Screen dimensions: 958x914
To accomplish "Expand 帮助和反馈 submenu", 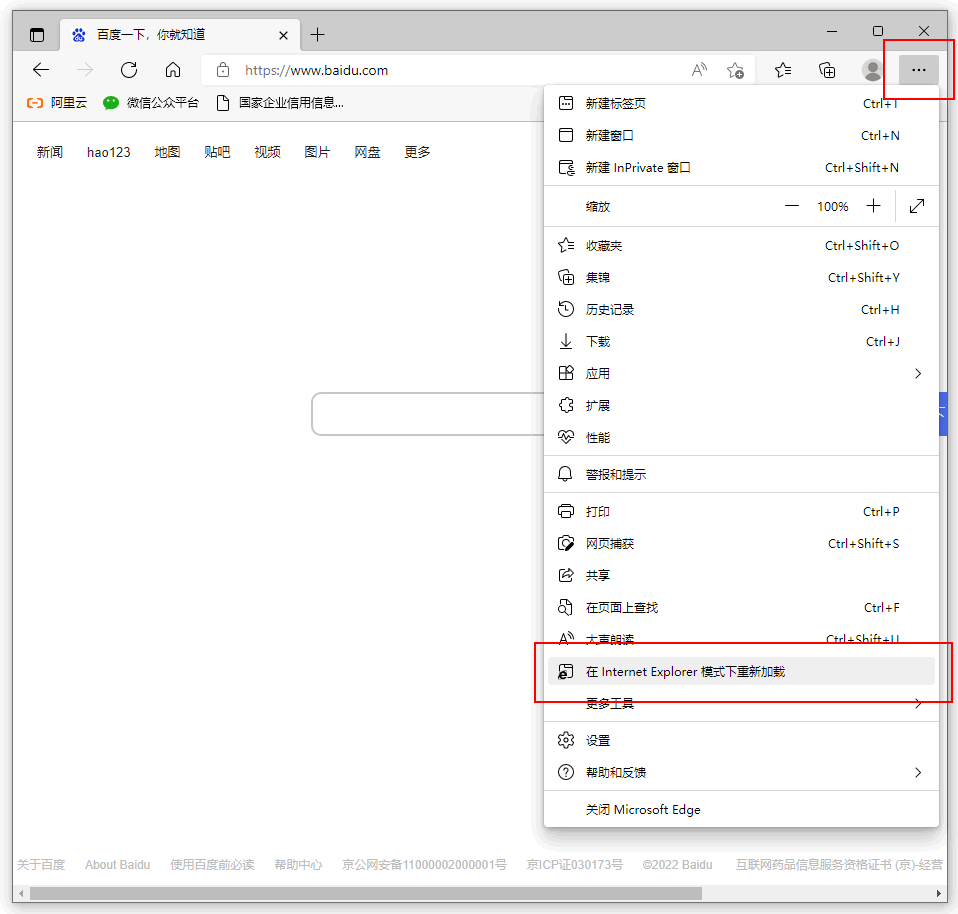I will tap(741, 772).
